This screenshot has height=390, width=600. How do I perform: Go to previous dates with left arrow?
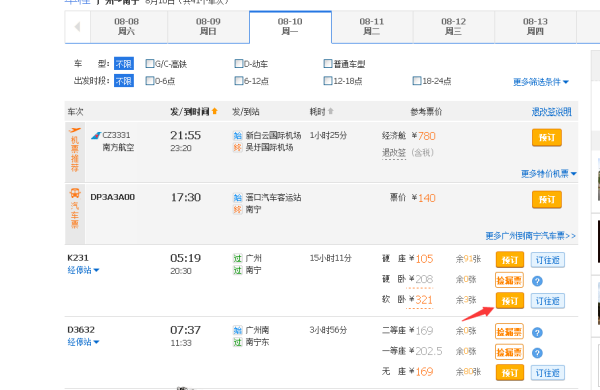[78, 27]
